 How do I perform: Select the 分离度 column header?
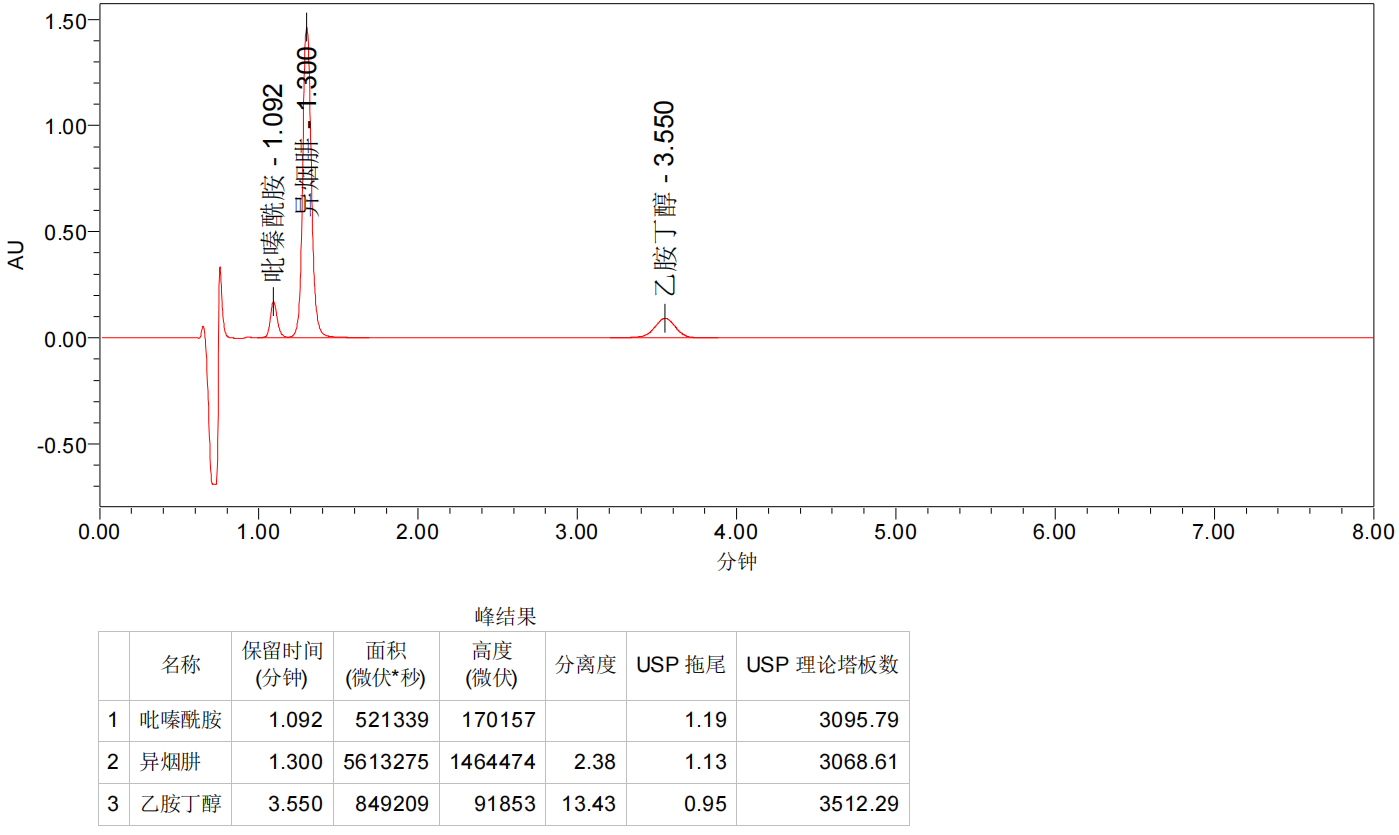pyautogui.click(x=585, y=665)
